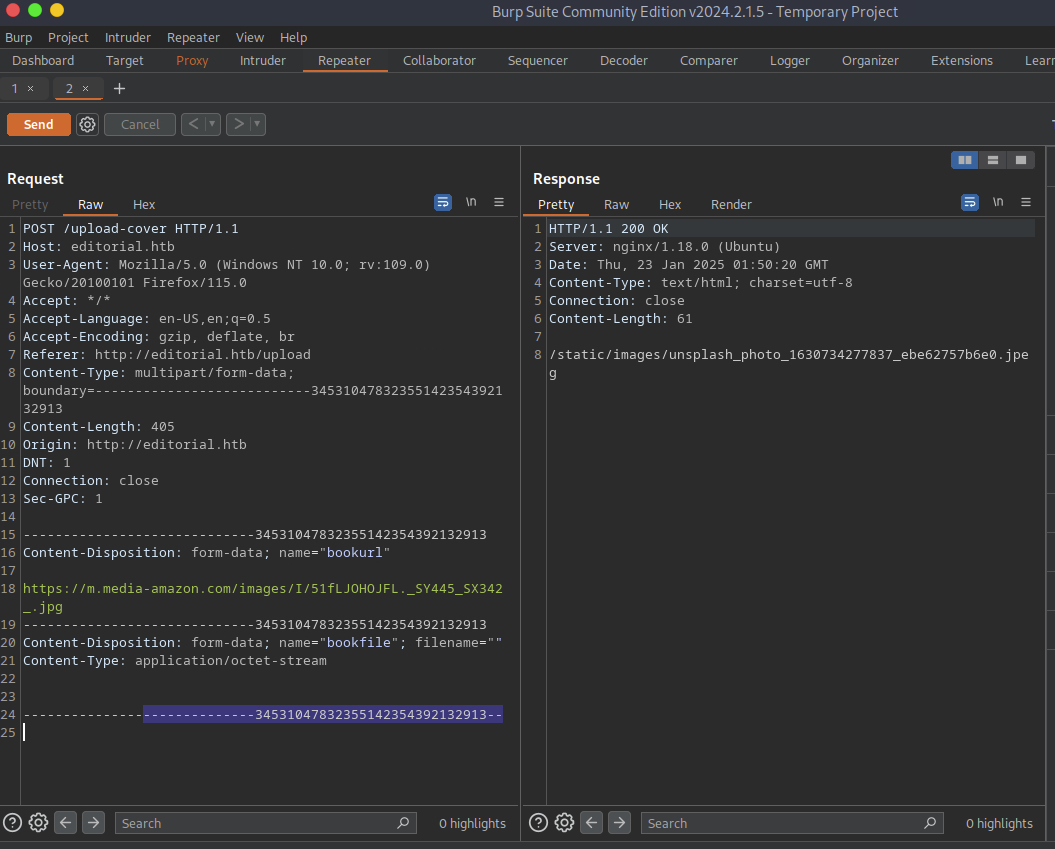This screenshot has width=1055, height=849.
Task: Open Response search settings gear icon
Action: (564, 823)
